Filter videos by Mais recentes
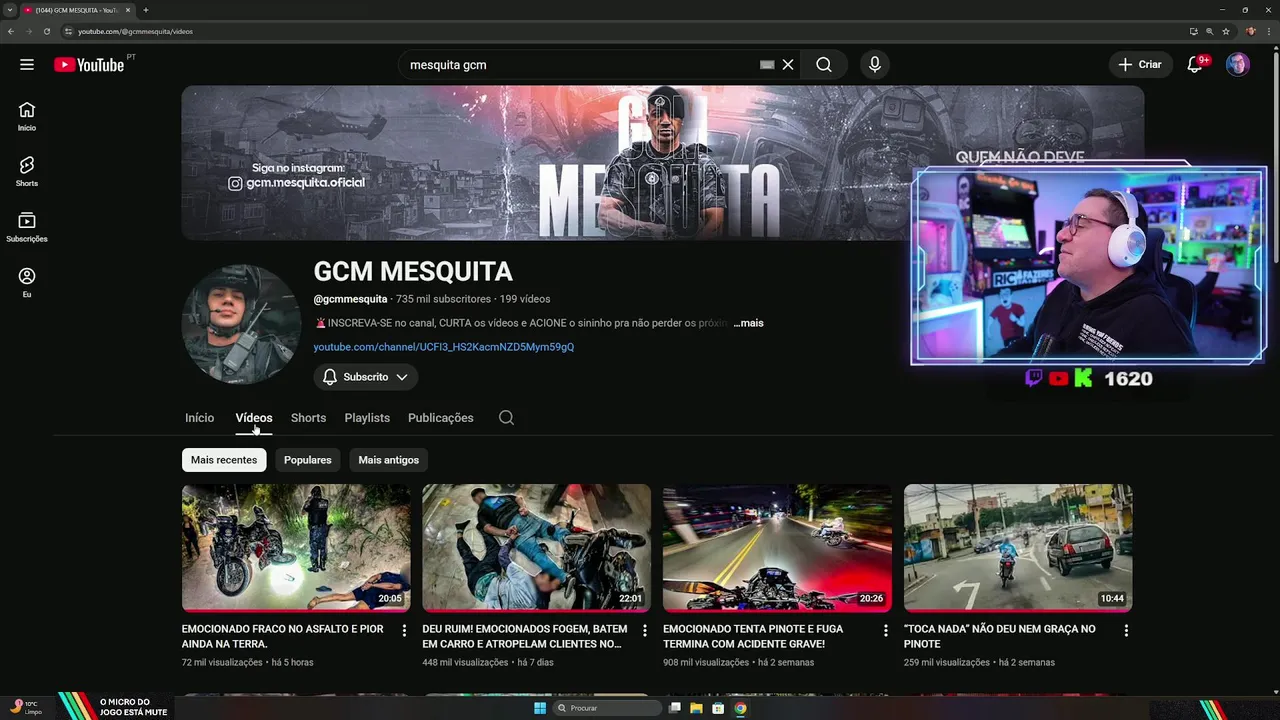Viewport: 1280px width, 720px height. 224,460
